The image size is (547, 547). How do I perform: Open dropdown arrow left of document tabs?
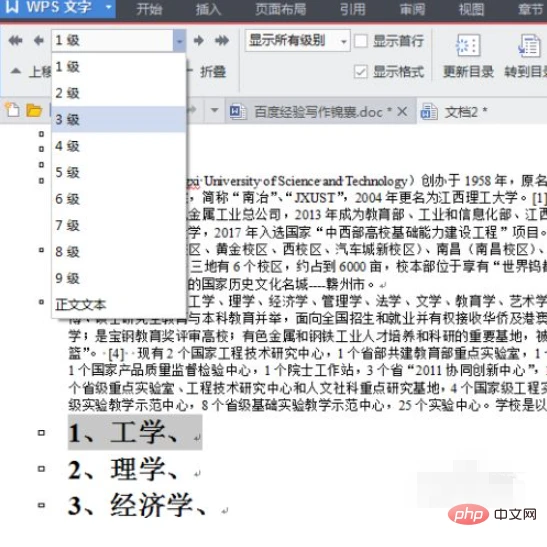click(215, 110)
